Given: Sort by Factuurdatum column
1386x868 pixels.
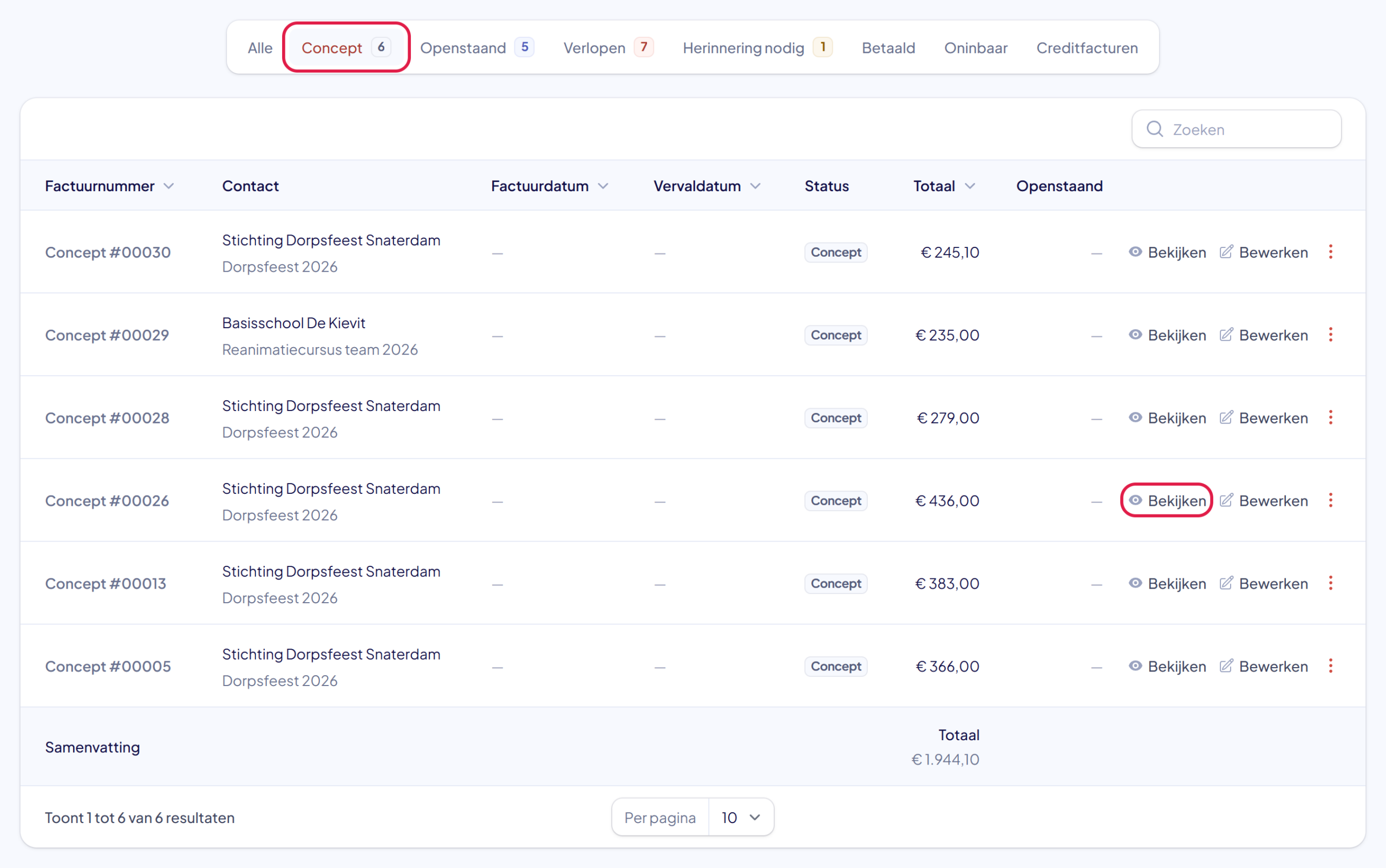Looking at the screenshot, I should click(549, 186).
